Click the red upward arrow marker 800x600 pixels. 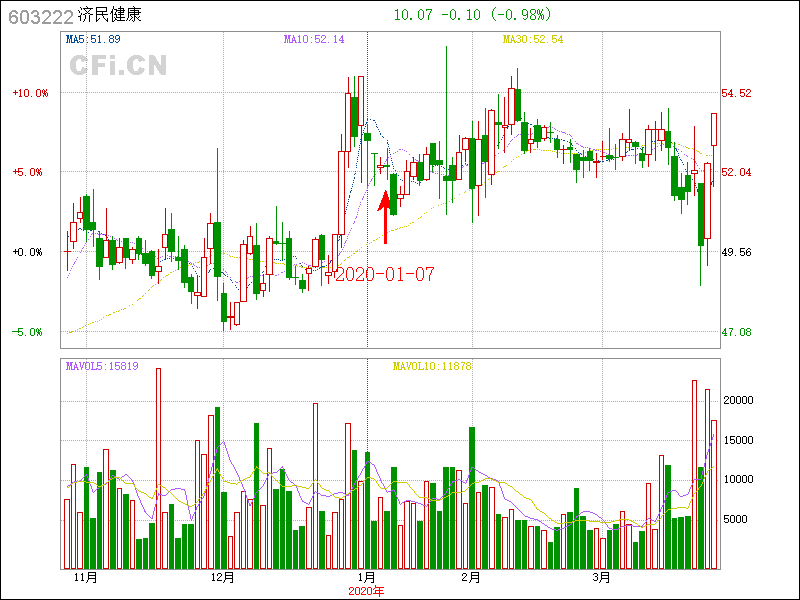point(385,217)
